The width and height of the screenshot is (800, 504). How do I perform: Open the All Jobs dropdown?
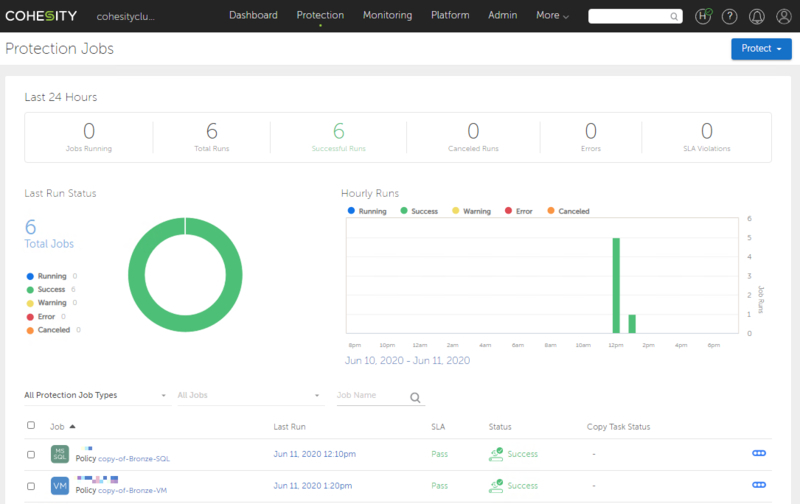click(x=251, y=395)
